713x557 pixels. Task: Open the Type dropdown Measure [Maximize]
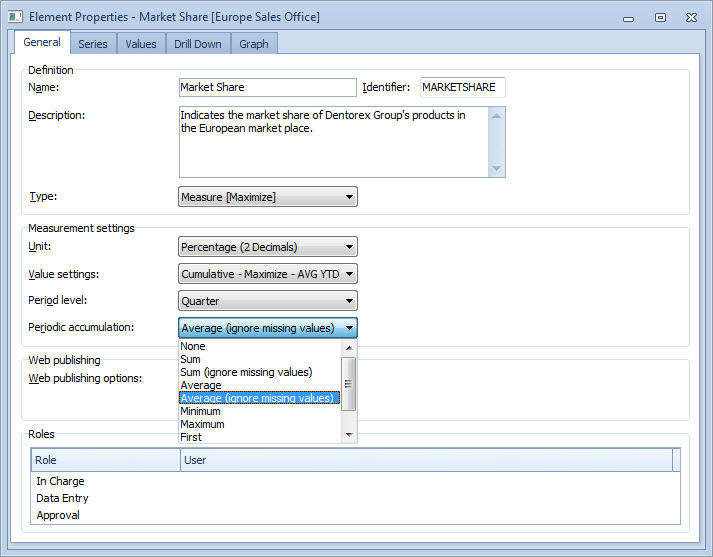[267, 197]
